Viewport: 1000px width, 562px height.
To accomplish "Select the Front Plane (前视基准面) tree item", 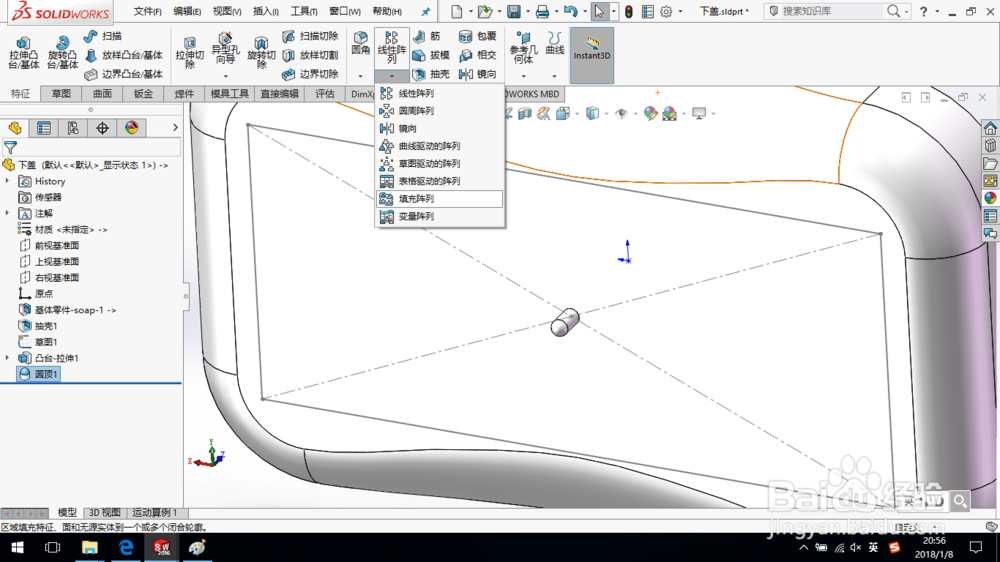I will tap(49, 246).
